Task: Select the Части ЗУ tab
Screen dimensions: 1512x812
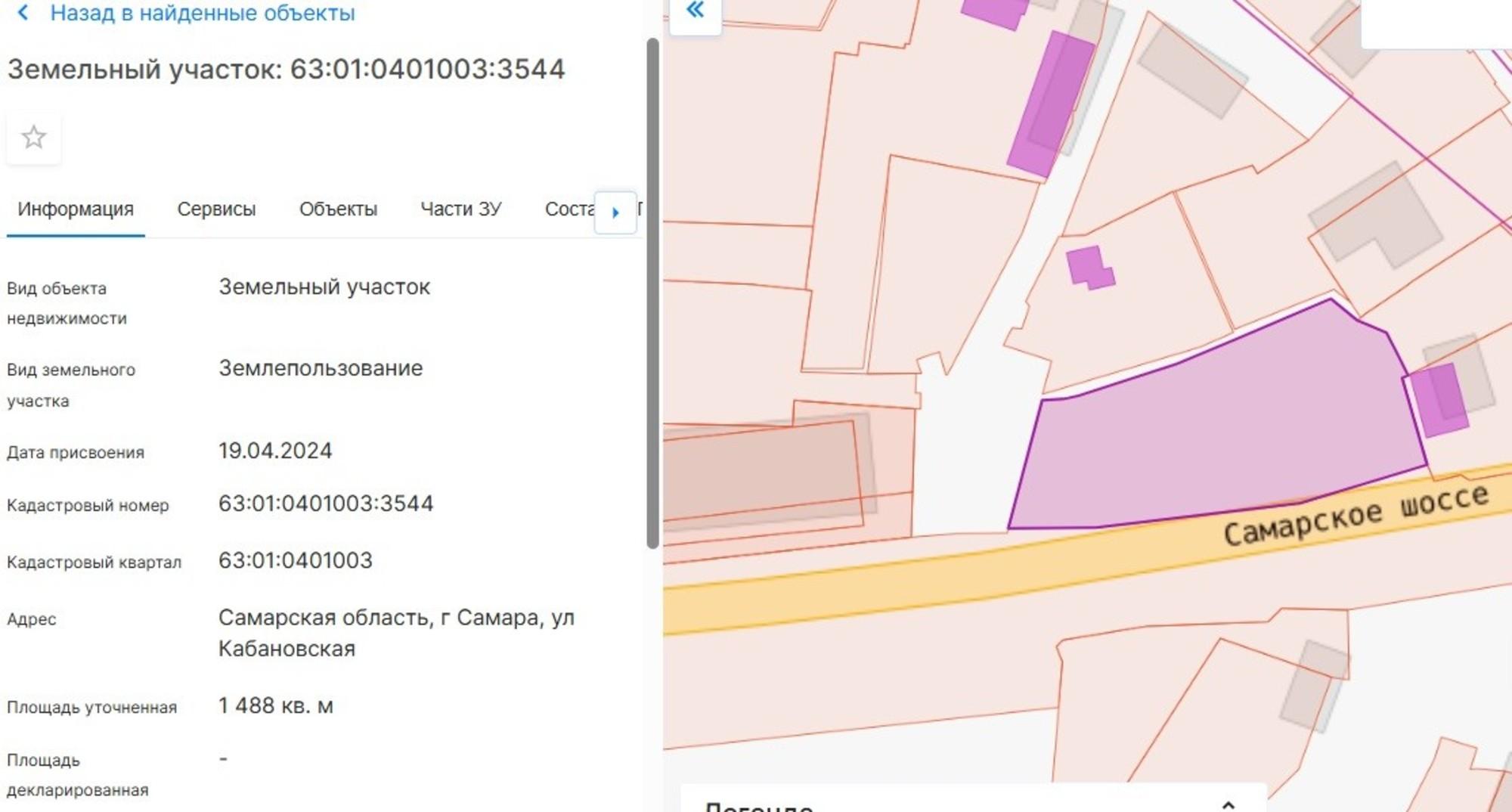Action: coord(460,209)
